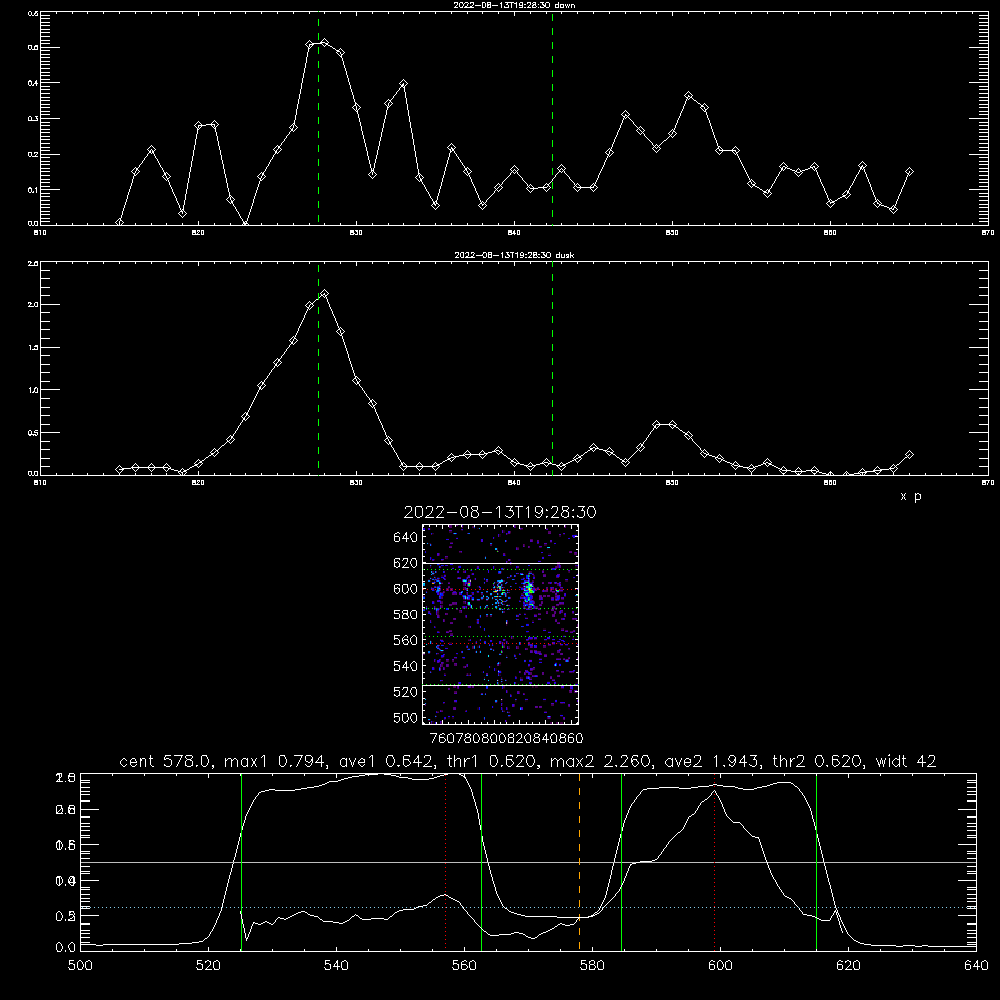Click the '520' label on spectral image y-axis
The width and height of the screenshot is (1000, 1000).
[406, 692]
